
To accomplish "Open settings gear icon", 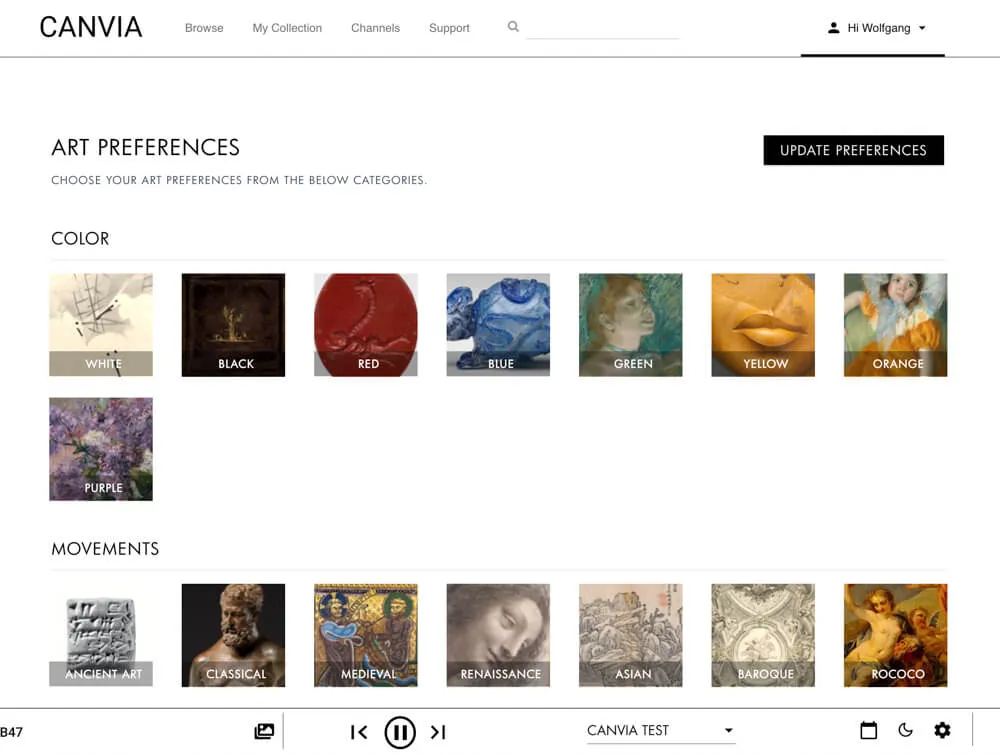I will (942, 730).
